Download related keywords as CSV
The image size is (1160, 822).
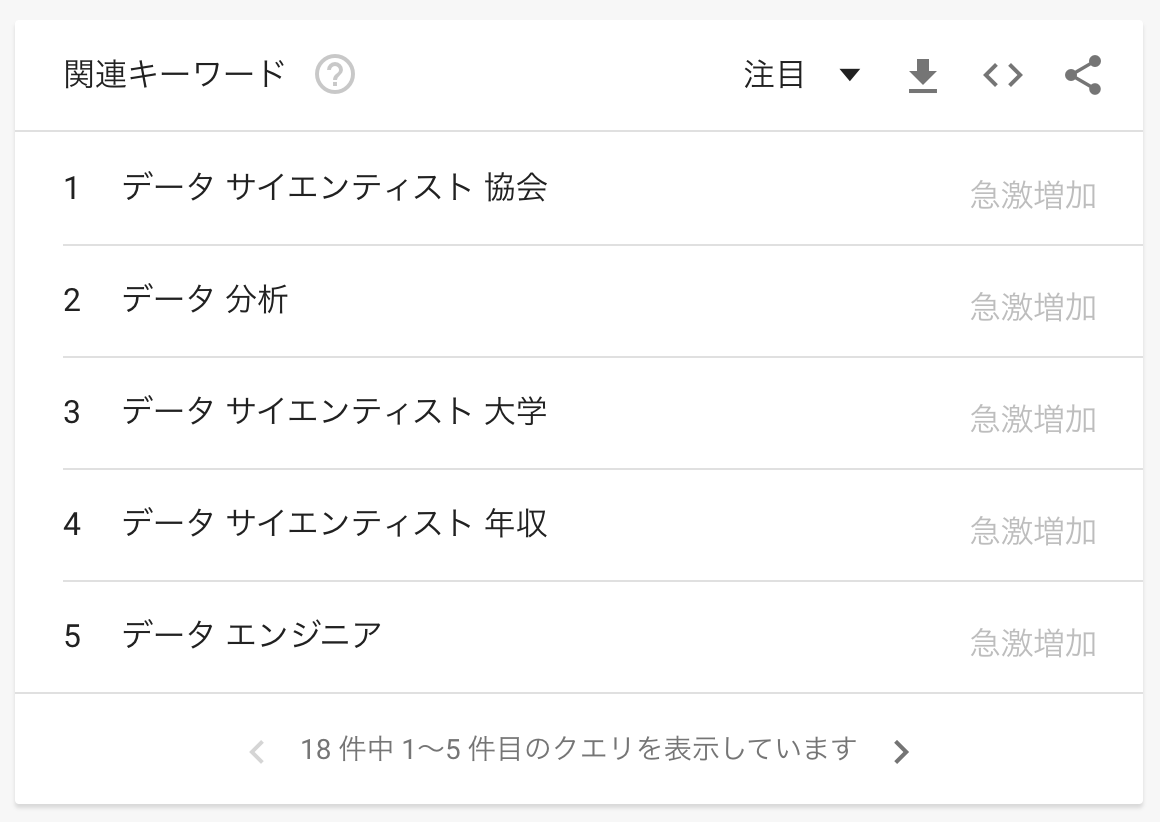coord(922,76)
